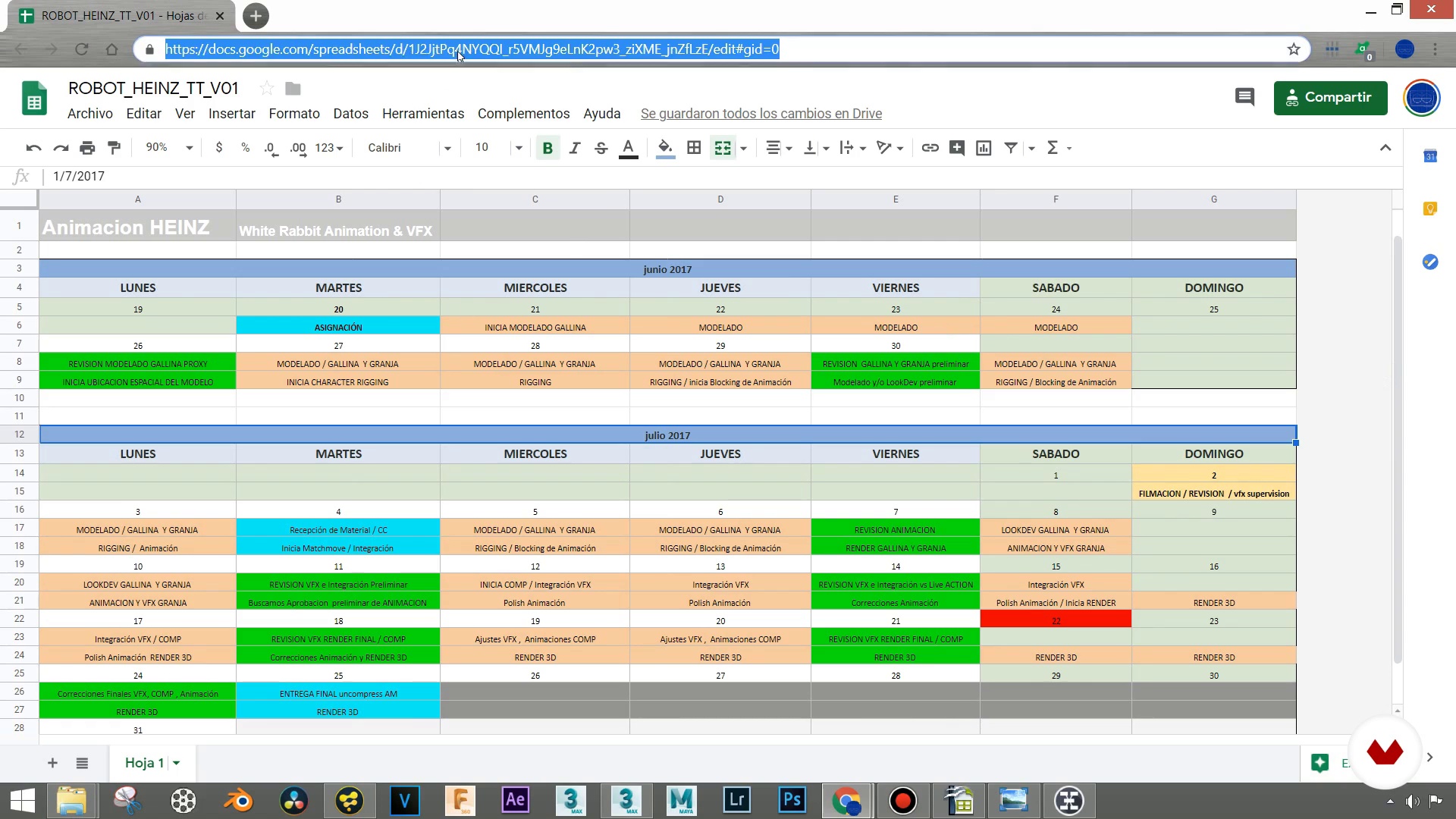
Task: Toggle italic formatting
Action: pos(575,148)
